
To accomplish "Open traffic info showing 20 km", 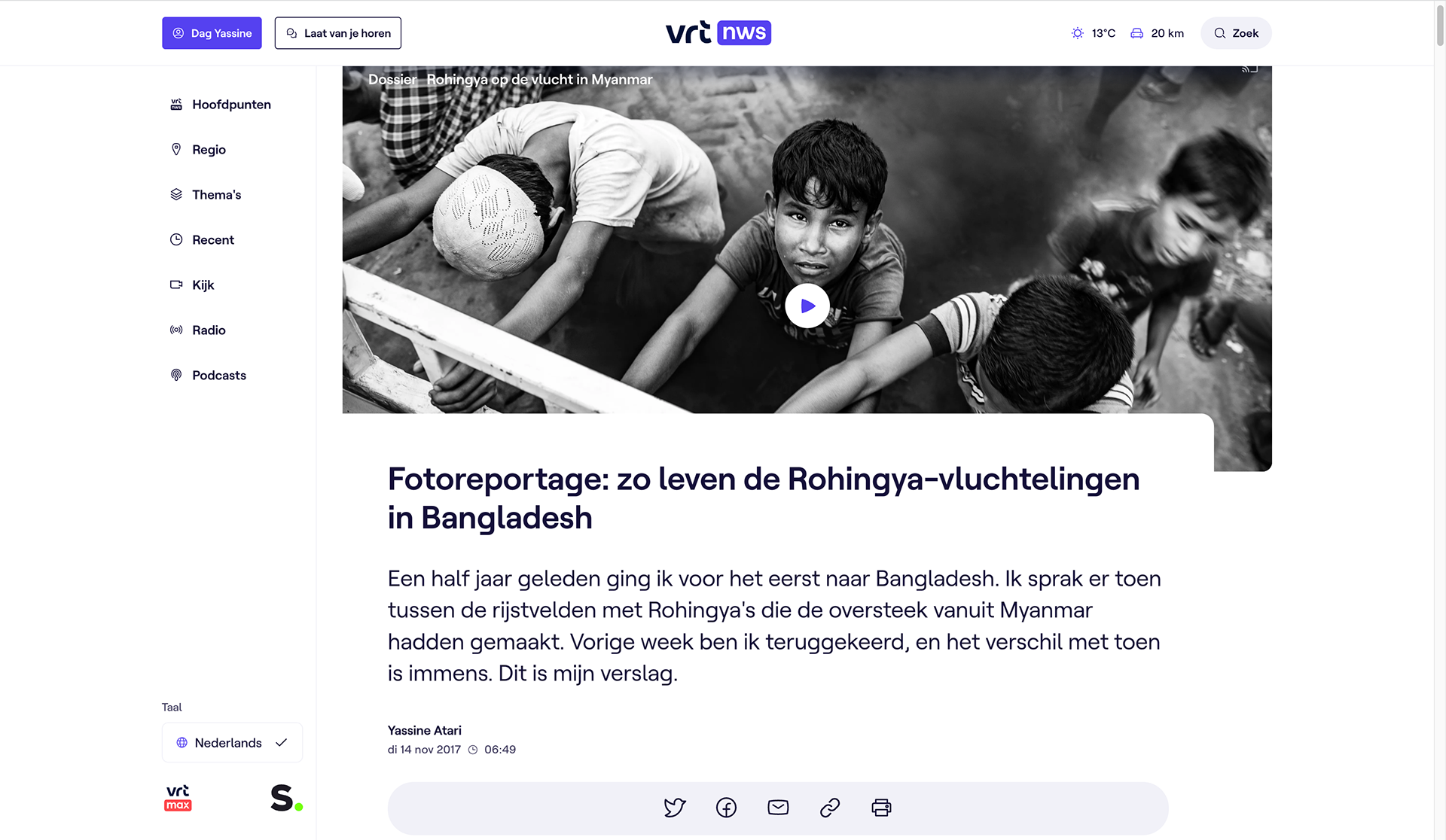I will point(1157,33).
